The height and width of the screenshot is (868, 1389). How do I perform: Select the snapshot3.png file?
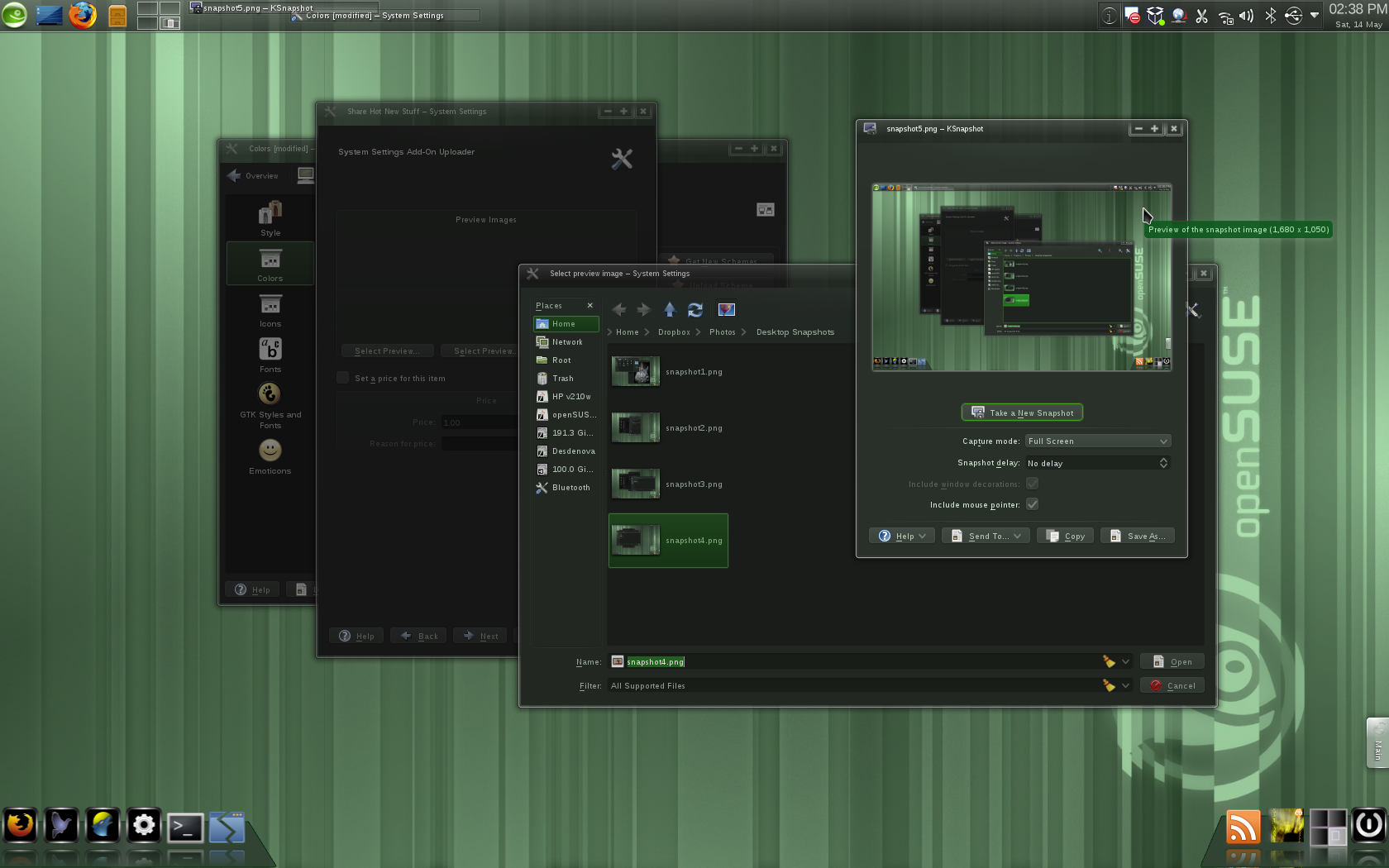click(x=668, y=484)
